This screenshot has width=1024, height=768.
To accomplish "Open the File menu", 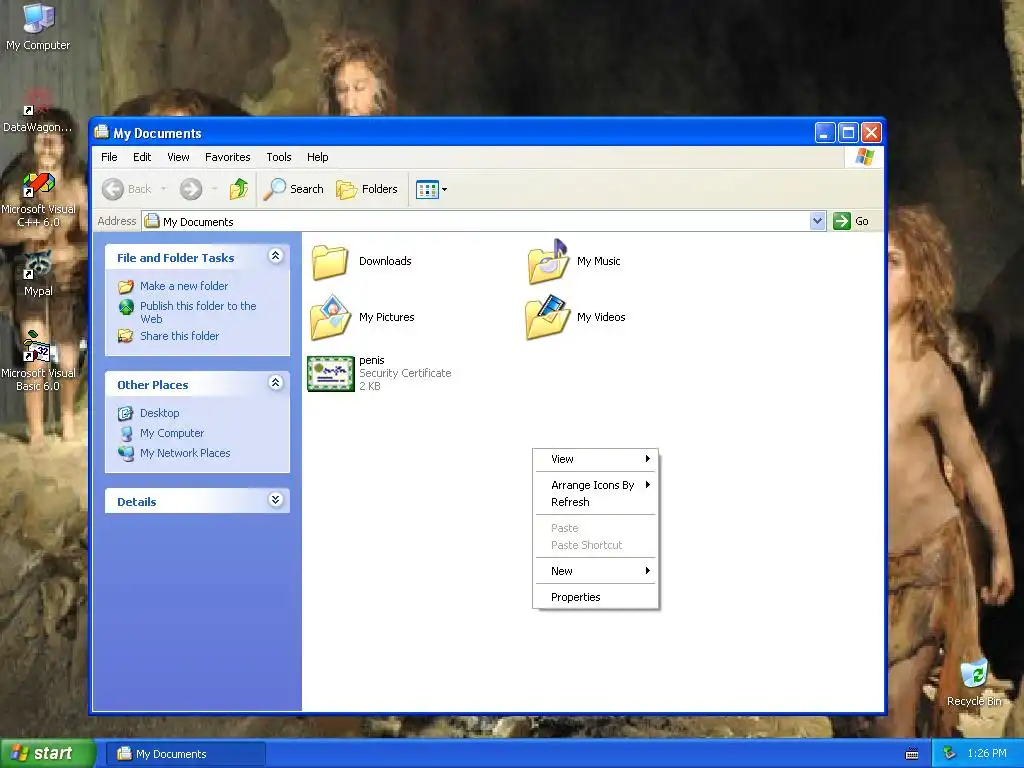I will 109,157.
